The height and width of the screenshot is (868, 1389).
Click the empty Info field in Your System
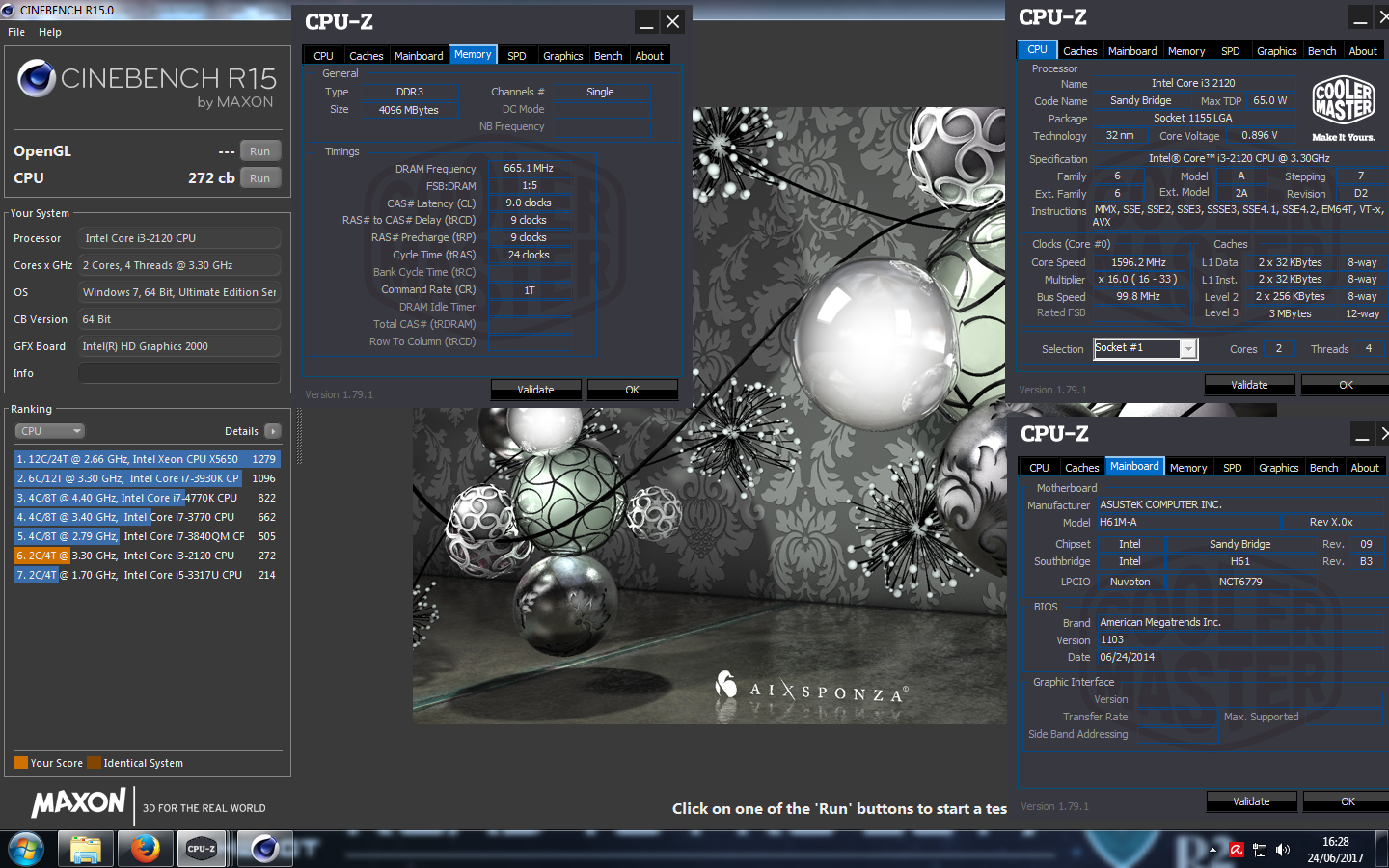point(179,373)
